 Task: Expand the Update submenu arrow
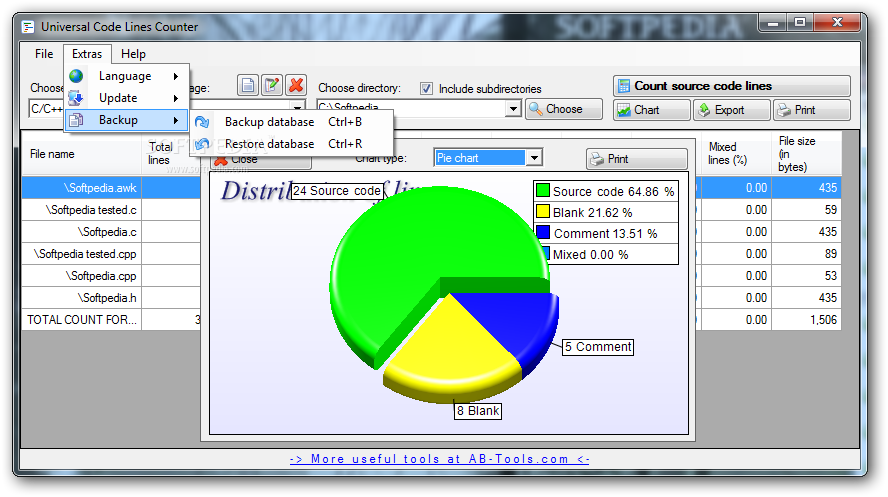coord(176,98)
